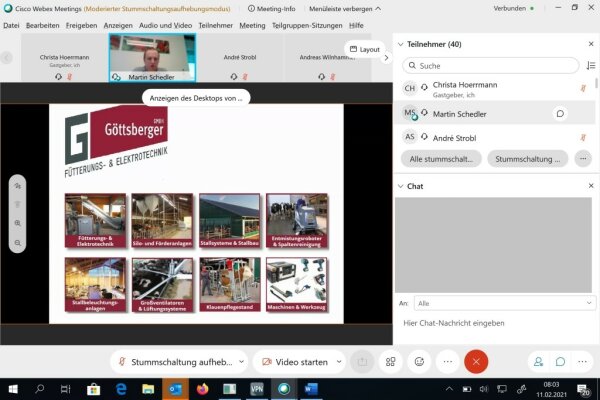Viewport: 600px width, 400px height.
Task: Open more participant options ellipsis
Action: pos(583,159)
